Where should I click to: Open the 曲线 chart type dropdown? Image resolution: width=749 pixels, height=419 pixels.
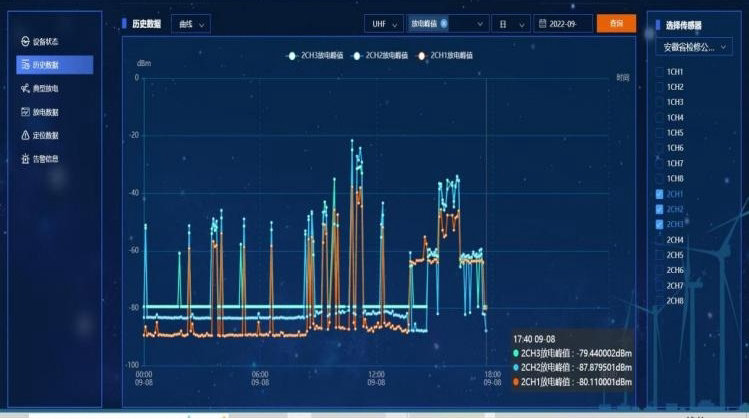(x=191, y=22)
